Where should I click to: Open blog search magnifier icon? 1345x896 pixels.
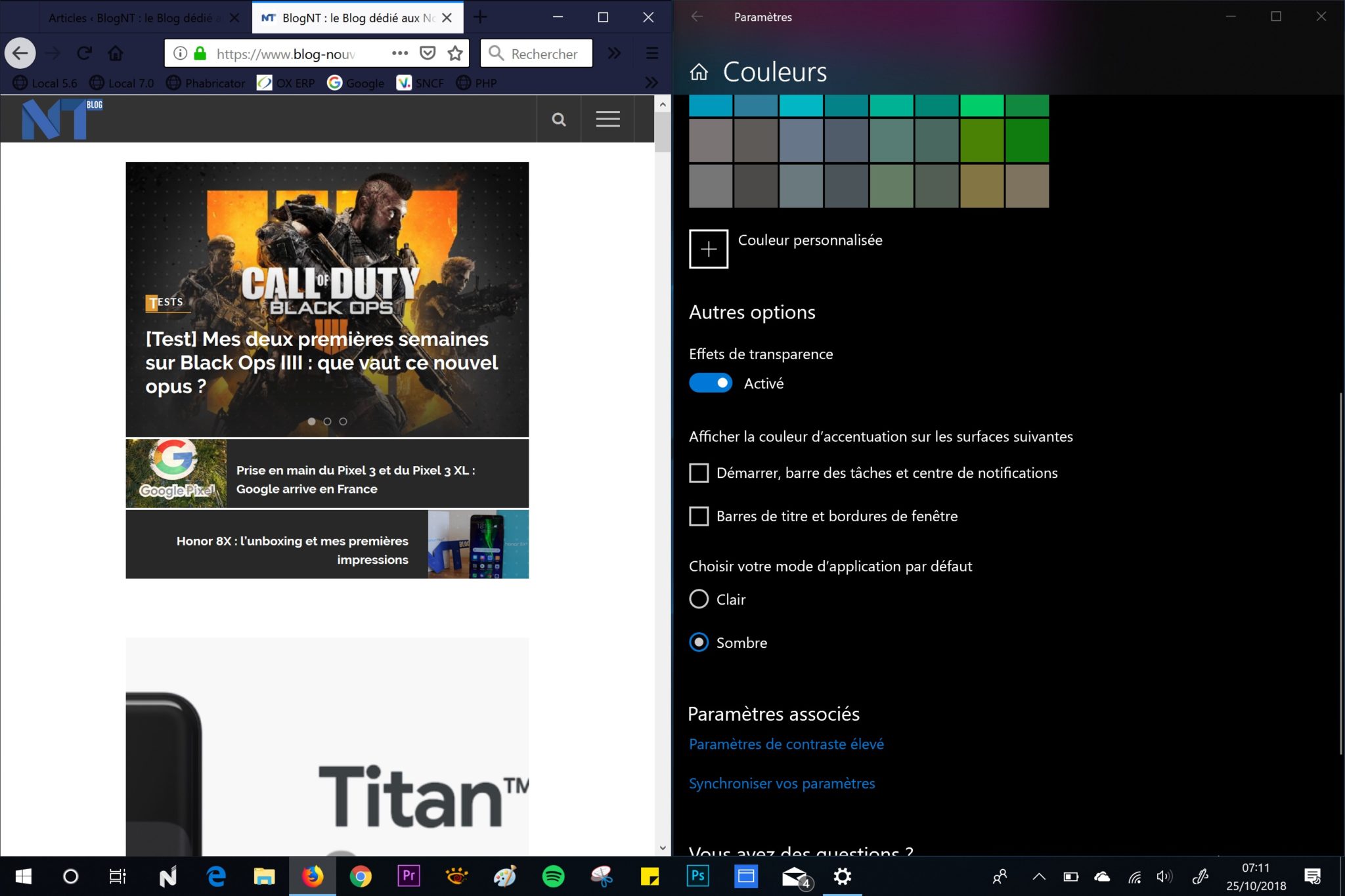[x=559, y=119]
